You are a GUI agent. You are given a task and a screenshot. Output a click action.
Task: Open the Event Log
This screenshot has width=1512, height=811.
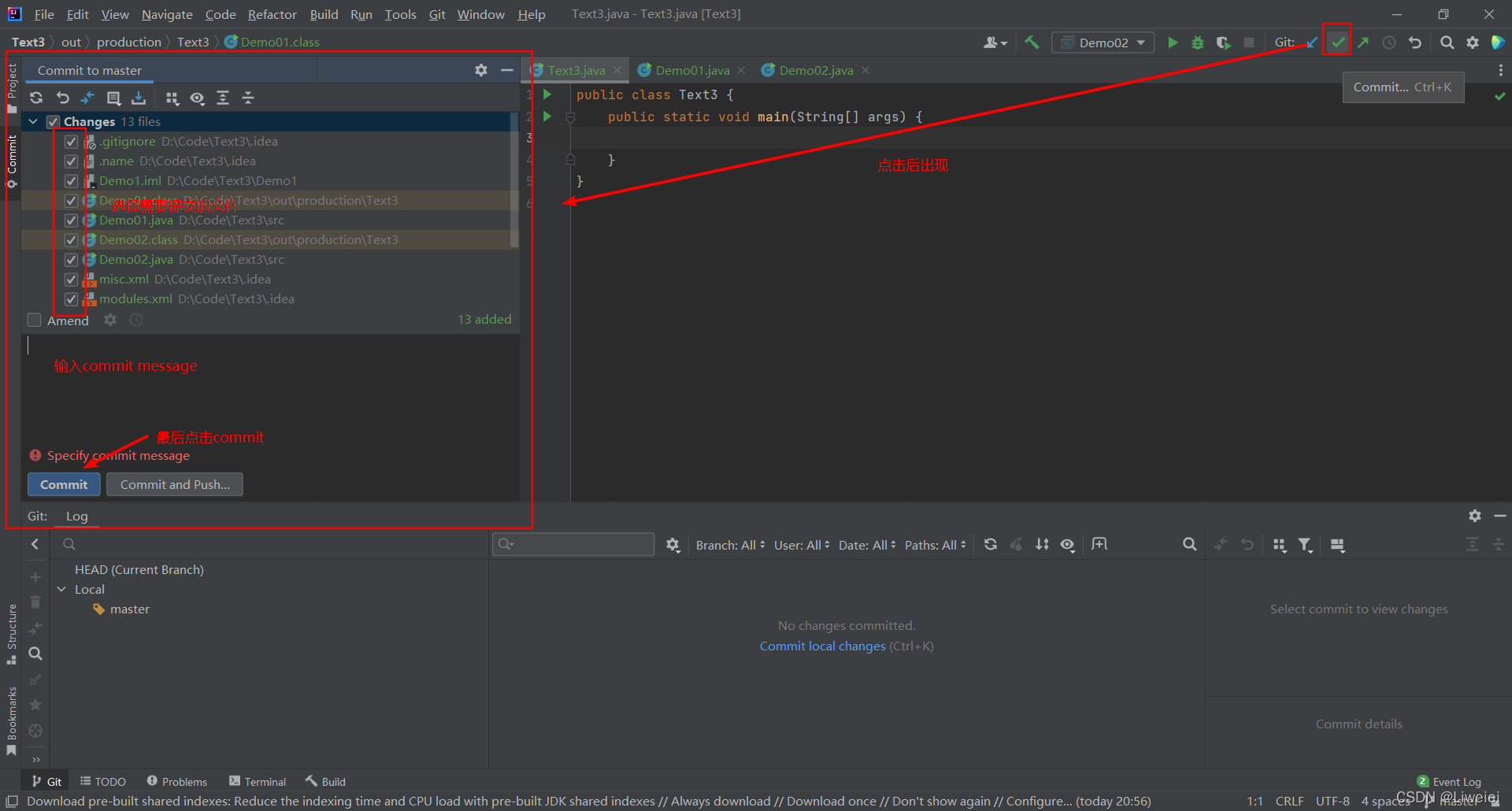(x=1449, y=782)
